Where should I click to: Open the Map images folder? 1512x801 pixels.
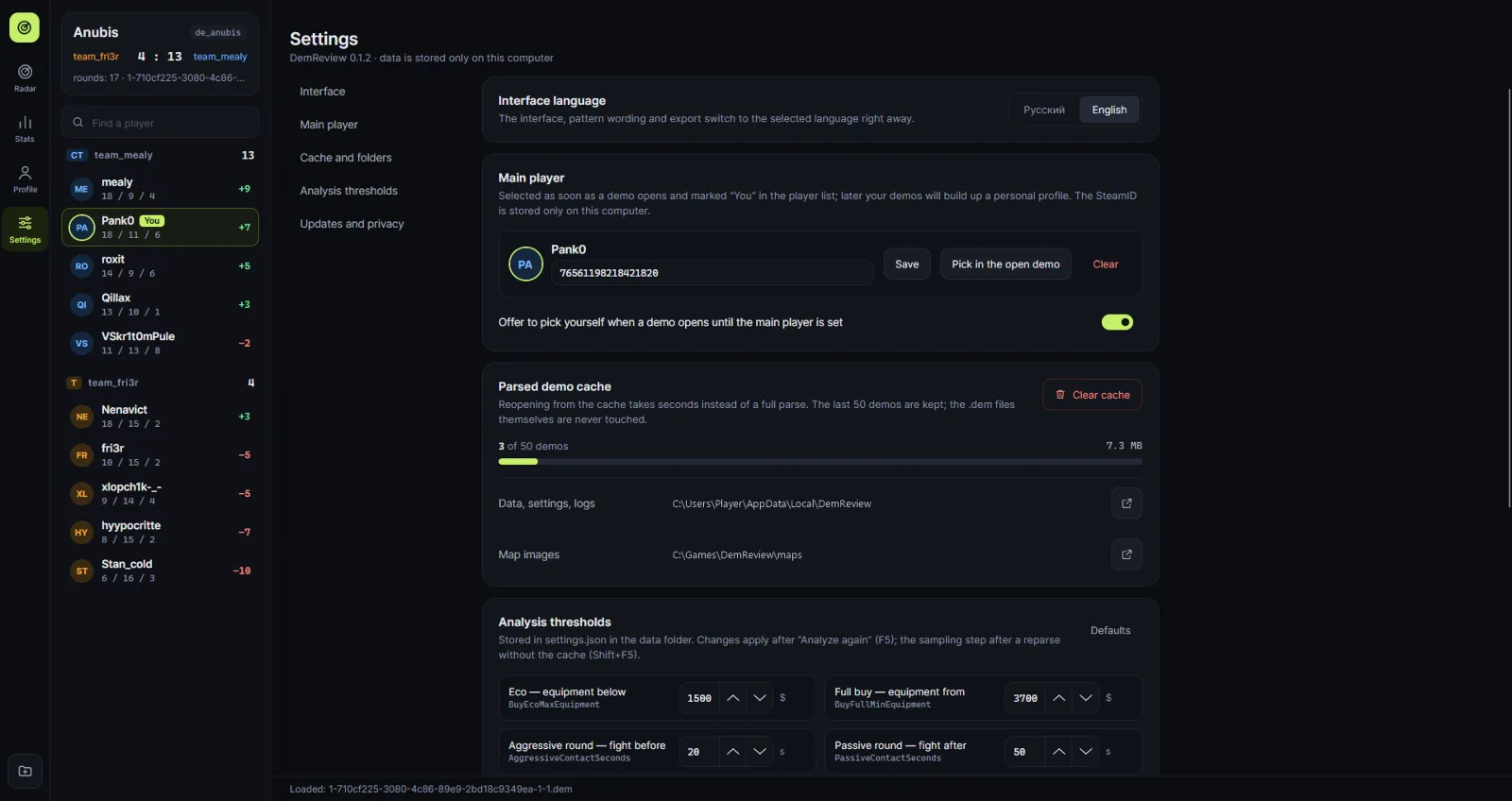click(1126, 554)
